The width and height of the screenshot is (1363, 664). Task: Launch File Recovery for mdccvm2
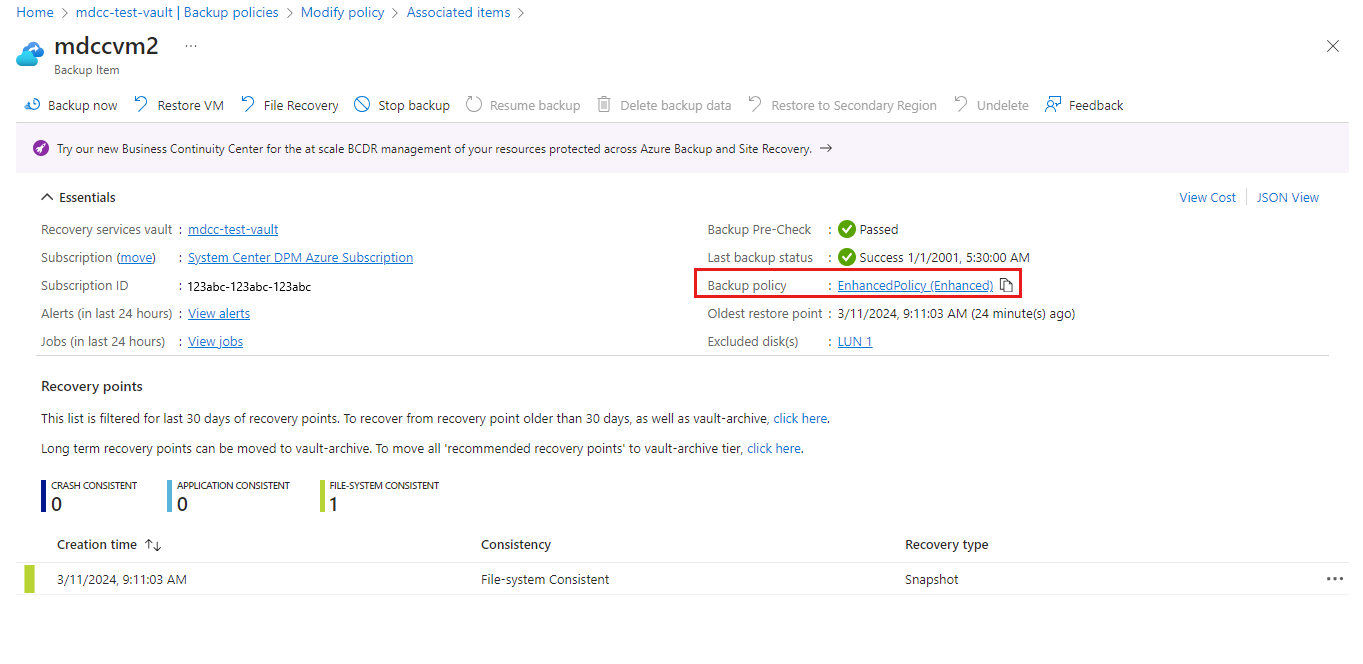pos(289,104)
